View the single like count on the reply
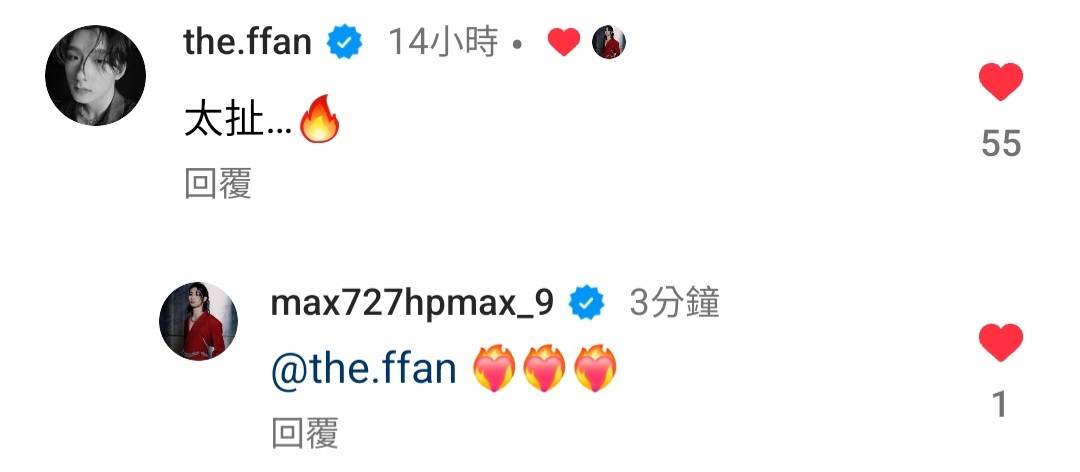1080x472 pixels. 999,404
